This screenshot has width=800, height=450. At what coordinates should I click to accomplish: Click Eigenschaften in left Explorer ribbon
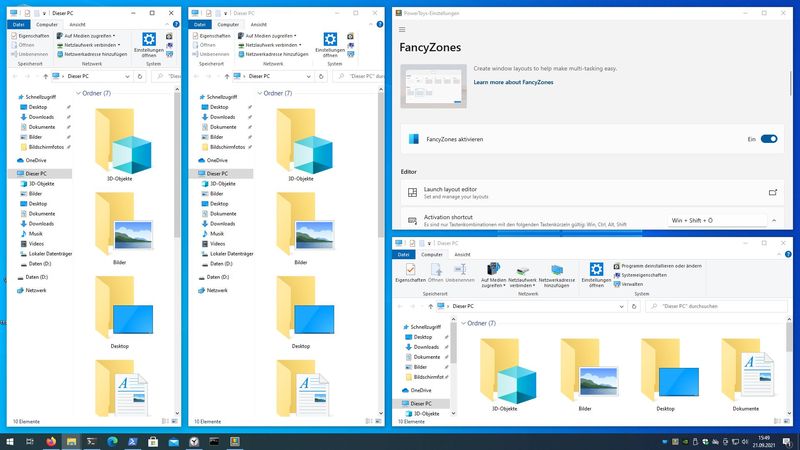point(30,36)
